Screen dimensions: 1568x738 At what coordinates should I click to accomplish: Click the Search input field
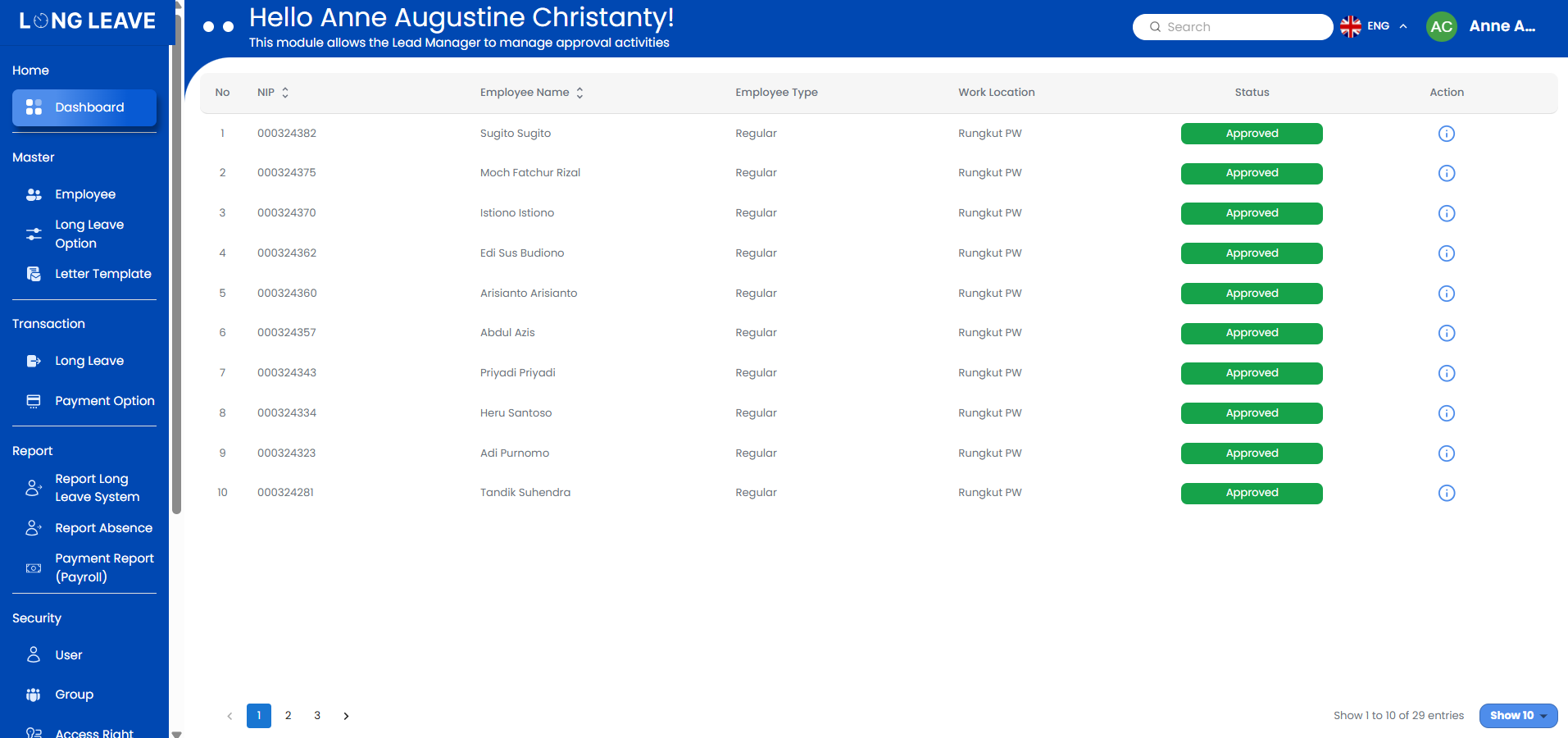point(1233,27)
